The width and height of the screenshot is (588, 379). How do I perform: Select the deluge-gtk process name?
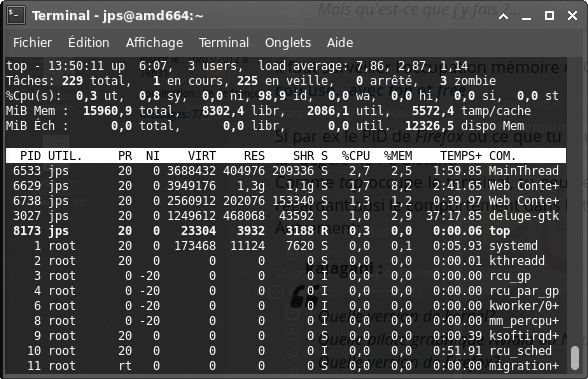[x=524, y=216]
